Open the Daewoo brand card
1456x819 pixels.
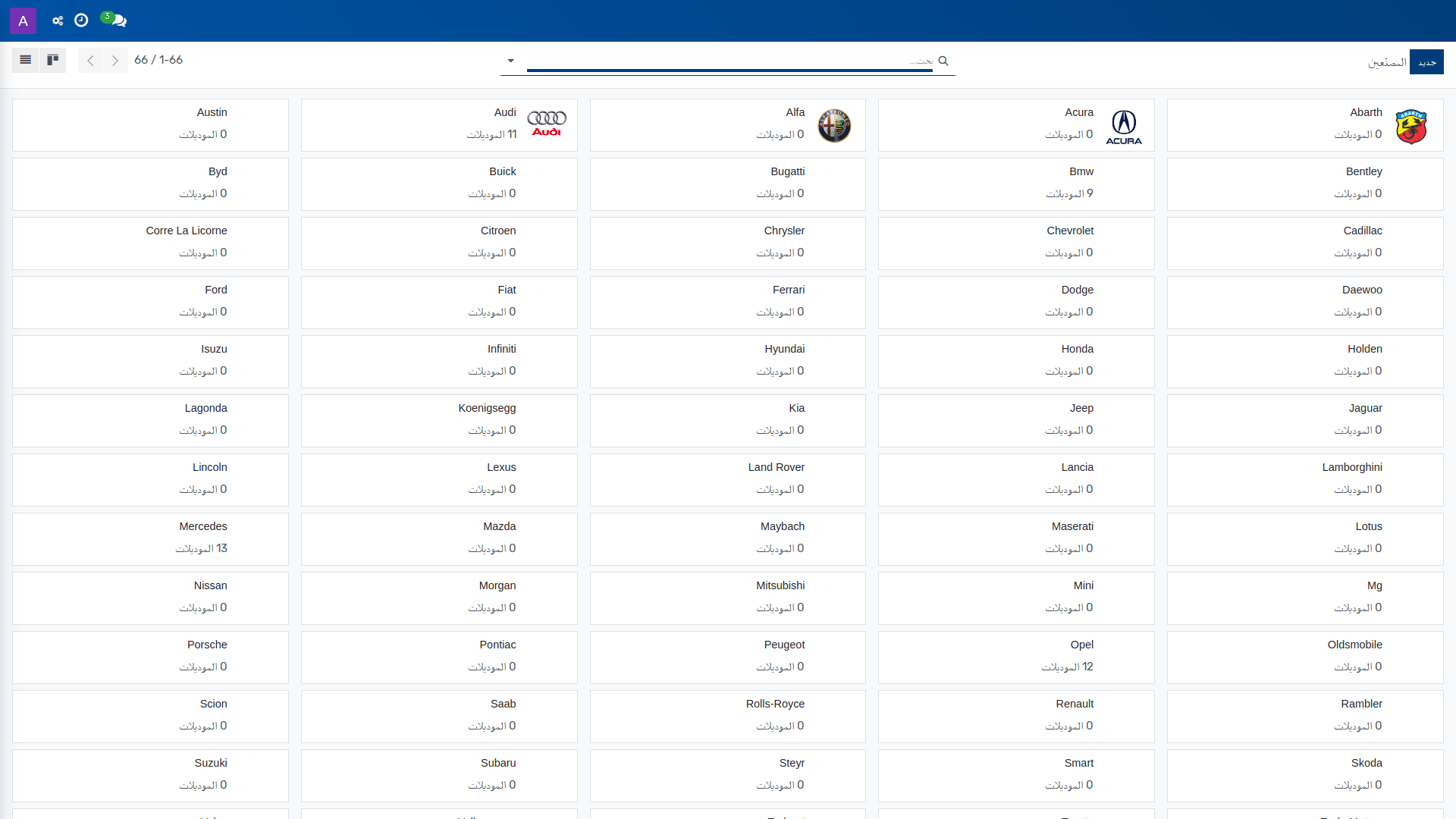pos(1305,303)
